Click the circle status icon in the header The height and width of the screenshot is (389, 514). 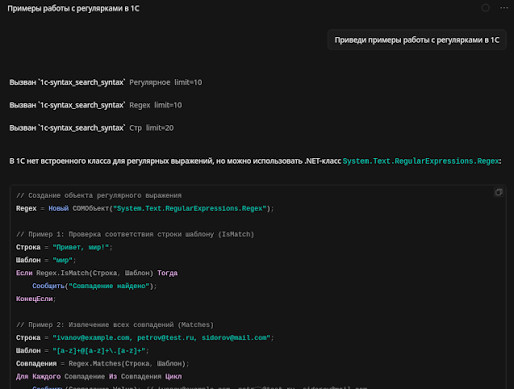tap(485, 8)
